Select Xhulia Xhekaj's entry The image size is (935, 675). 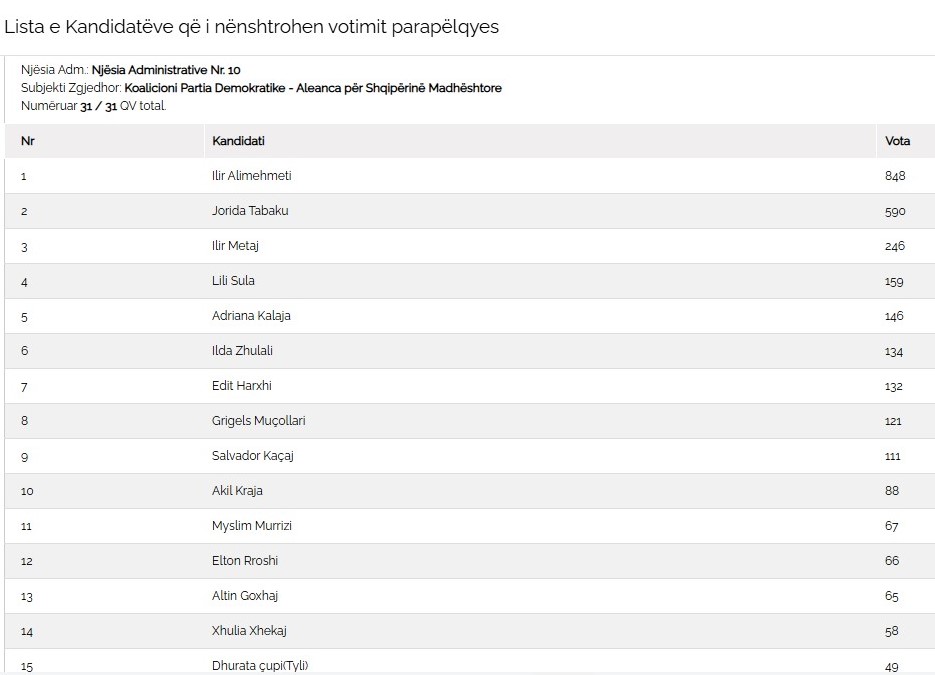pos(249,631)
